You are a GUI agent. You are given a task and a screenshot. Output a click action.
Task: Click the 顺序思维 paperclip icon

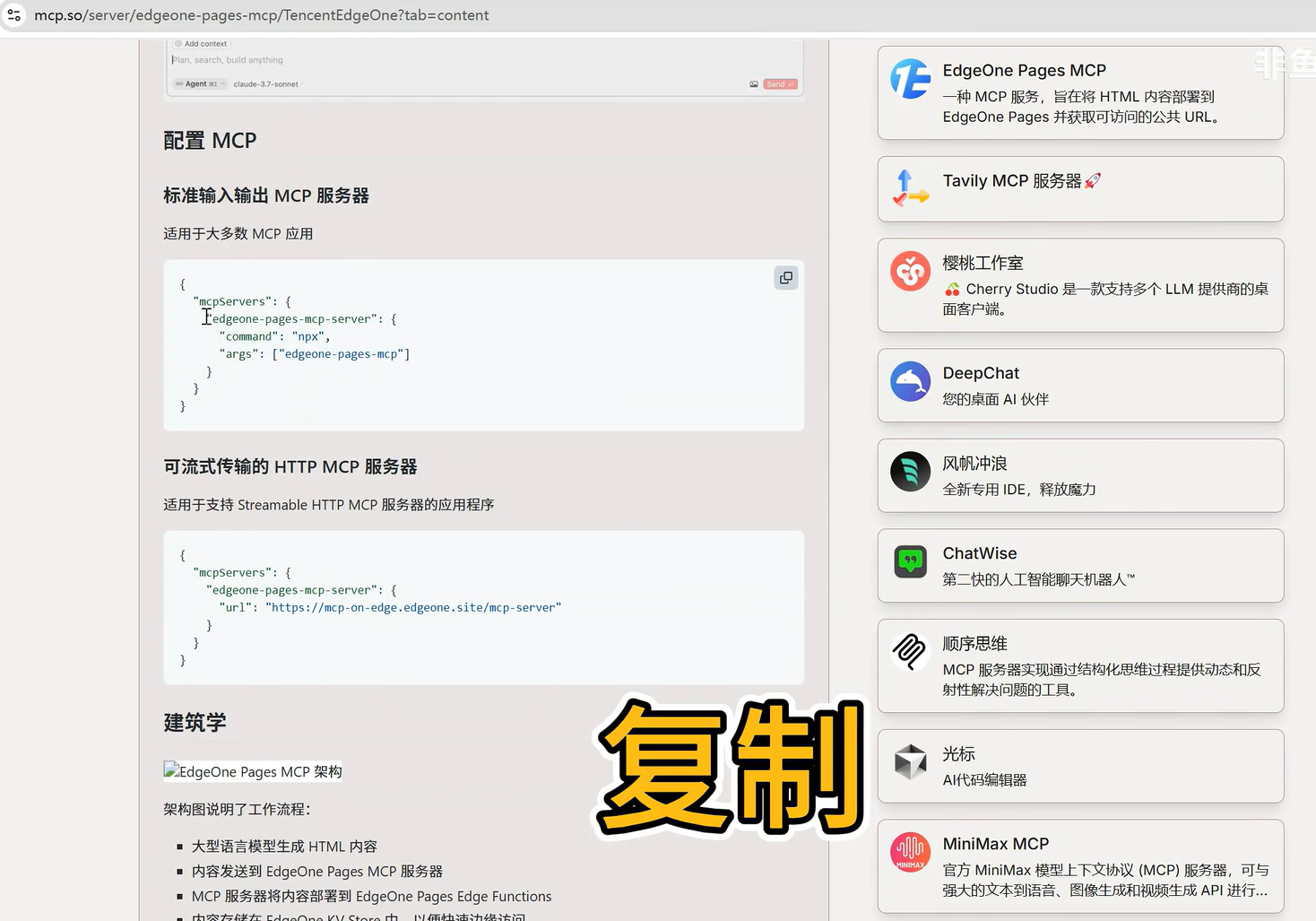910,652
